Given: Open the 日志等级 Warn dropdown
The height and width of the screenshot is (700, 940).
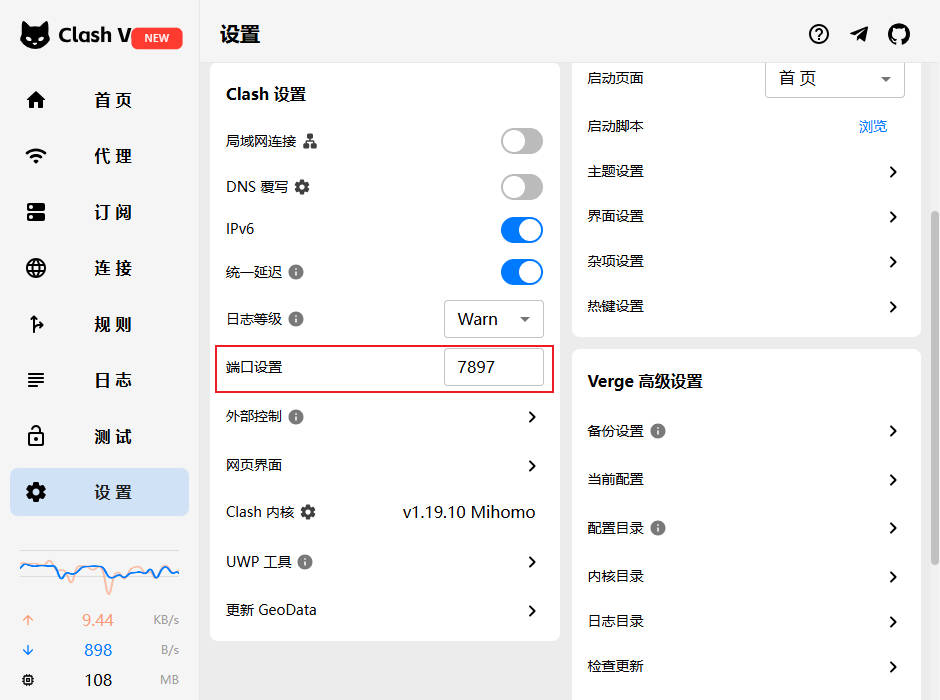Looking at the screenshot, I should point(493,319).
